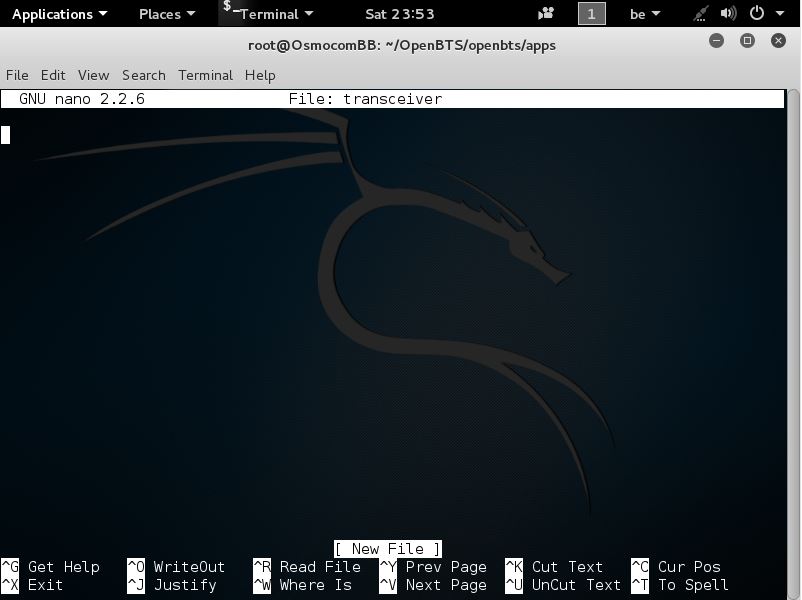The height and width of the screenshot is (600, 802).
Task: Open the Applications menu
Action: (59, 14)
